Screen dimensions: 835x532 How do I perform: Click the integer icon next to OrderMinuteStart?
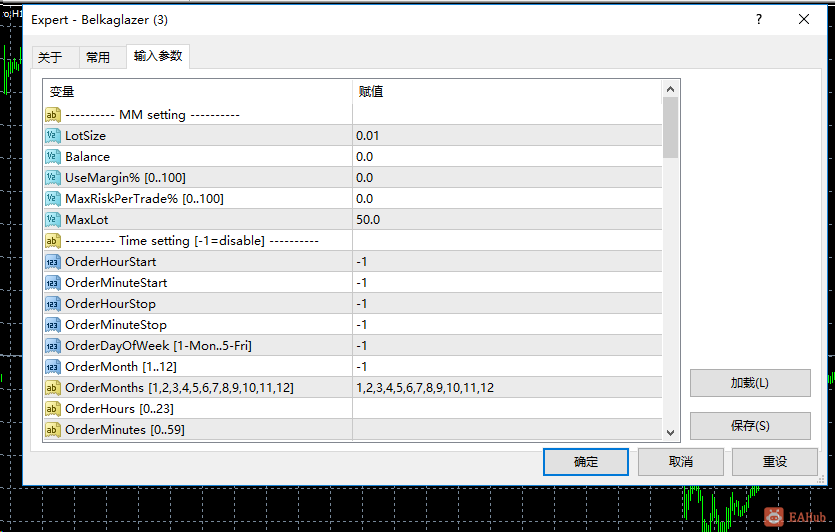tap(52, 283)
